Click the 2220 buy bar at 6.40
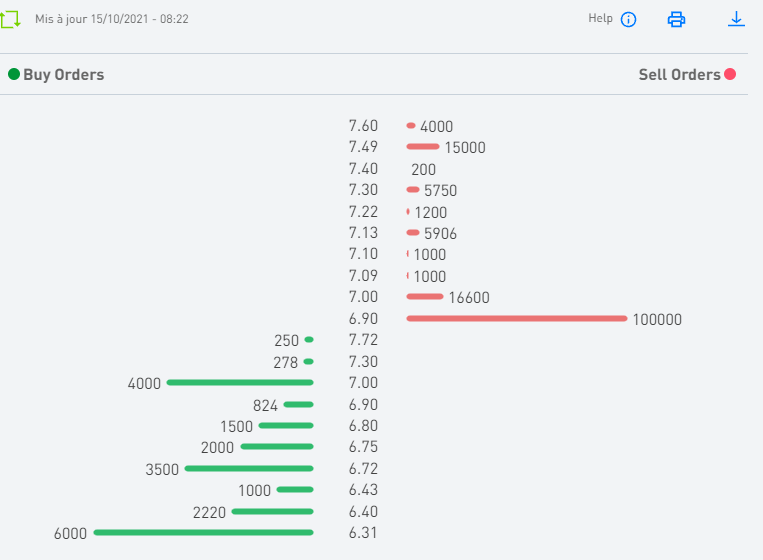The width and height of the screenshot is (763, 560). pyautogui.click(x=272, y=512)
